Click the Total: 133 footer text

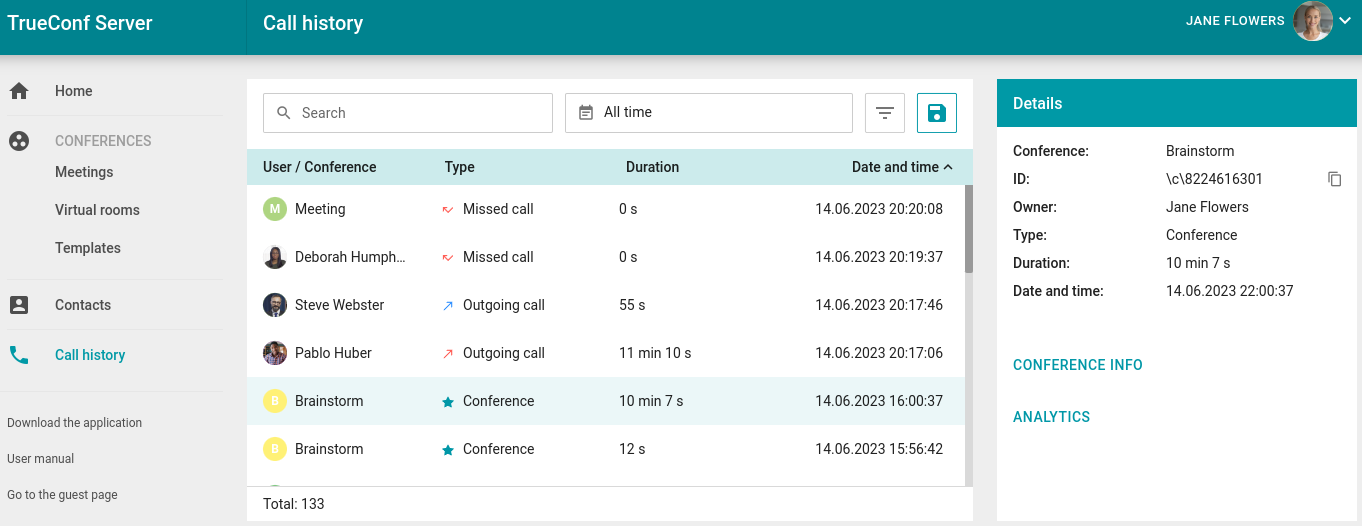click(x=294, y=504)
